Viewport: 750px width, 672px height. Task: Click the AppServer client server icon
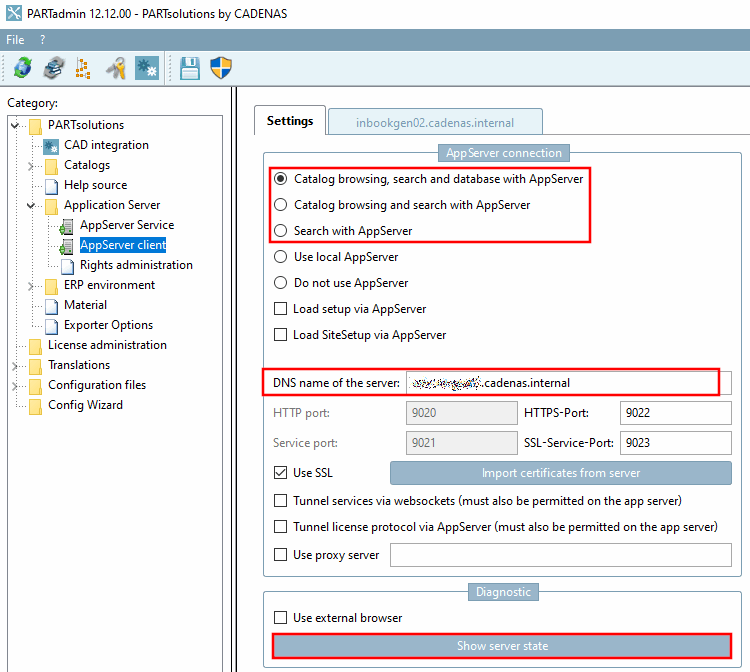point(66,246)
